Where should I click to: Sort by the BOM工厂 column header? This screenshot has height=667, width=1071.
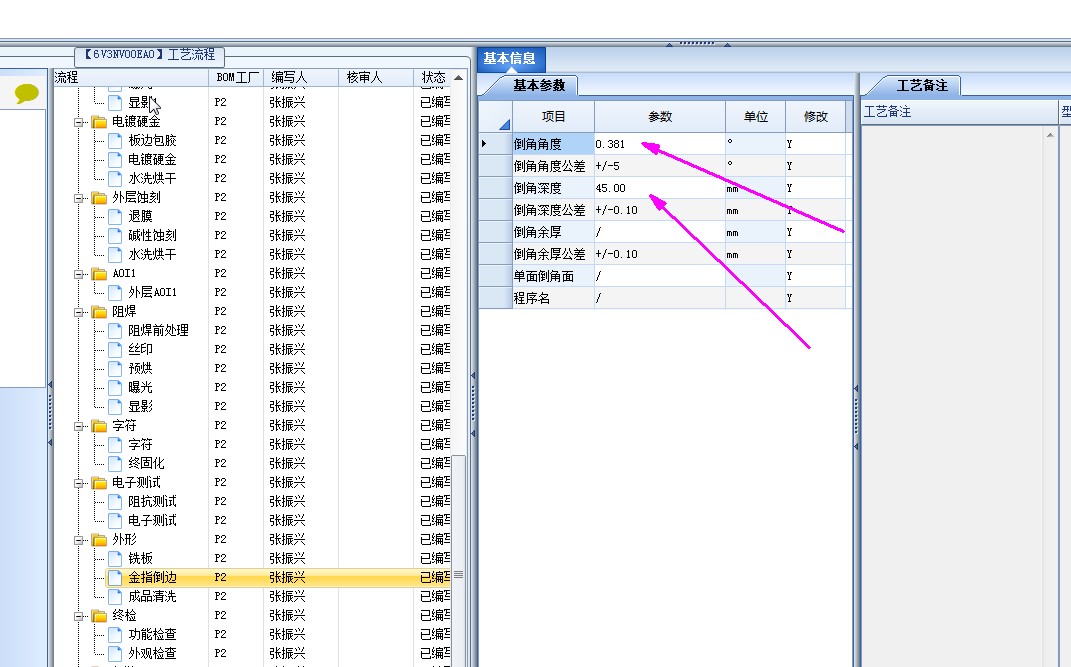236,78
